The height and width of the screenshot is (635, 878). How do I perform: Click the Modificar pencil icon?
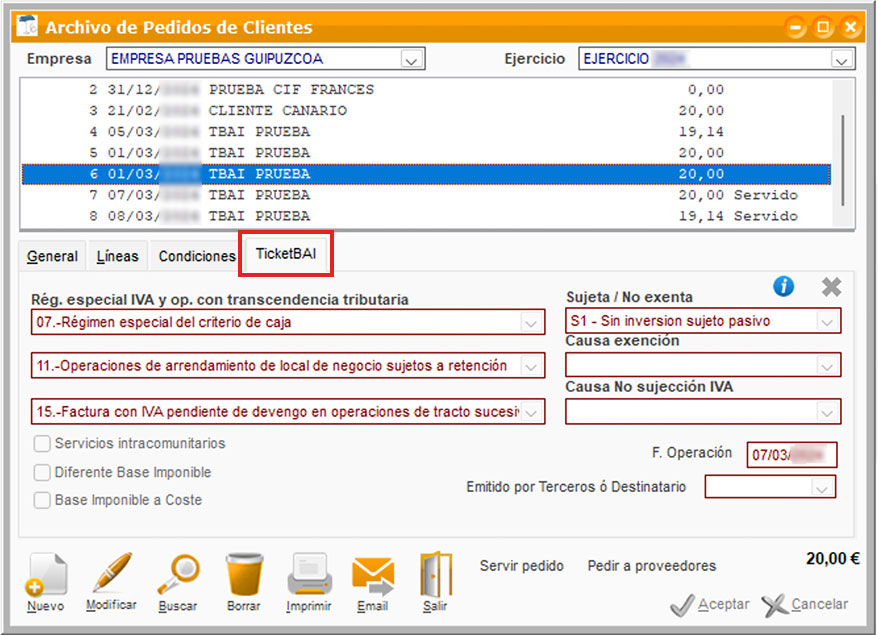pyautogui.click(x=111, y=573)
